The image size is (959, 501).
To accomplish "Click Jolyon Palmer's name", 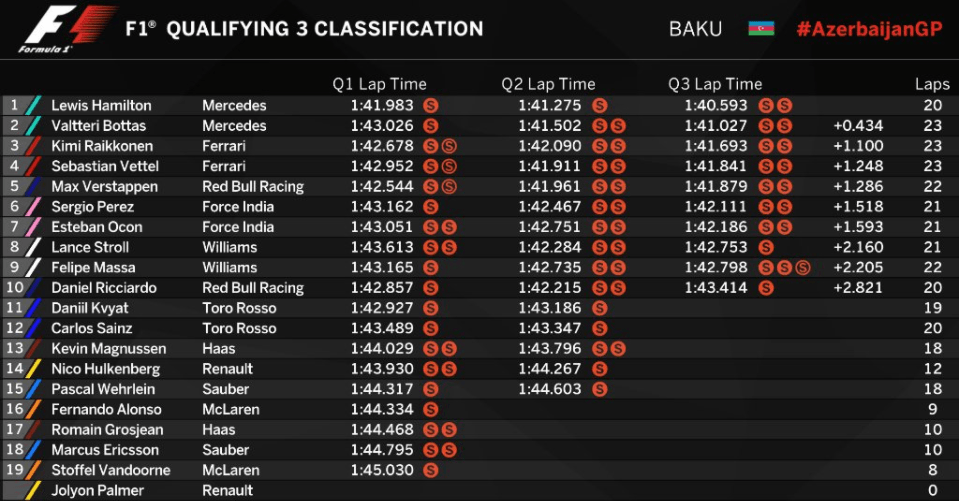I will (x=97, y=491).
